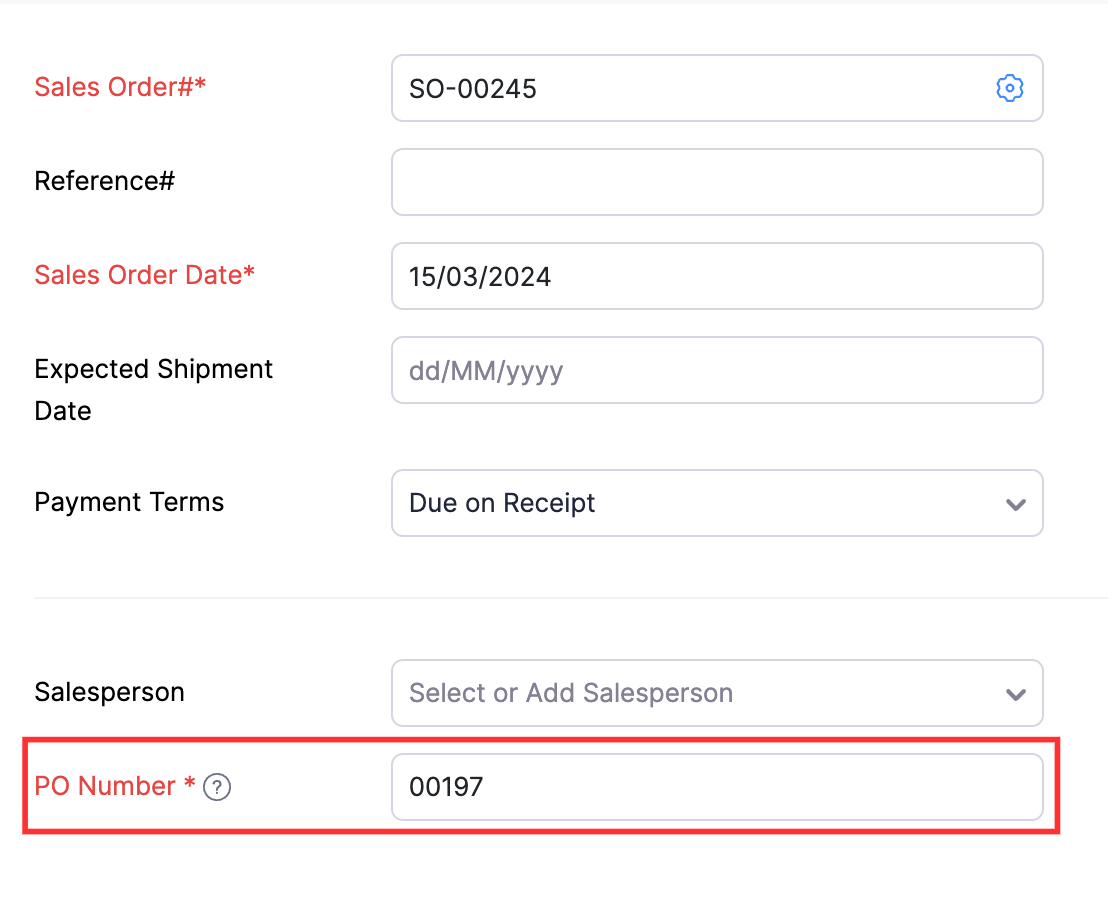Click the Sales Order# label
The width and height of the screenshot is (1108, 898).
pos(120,87)
